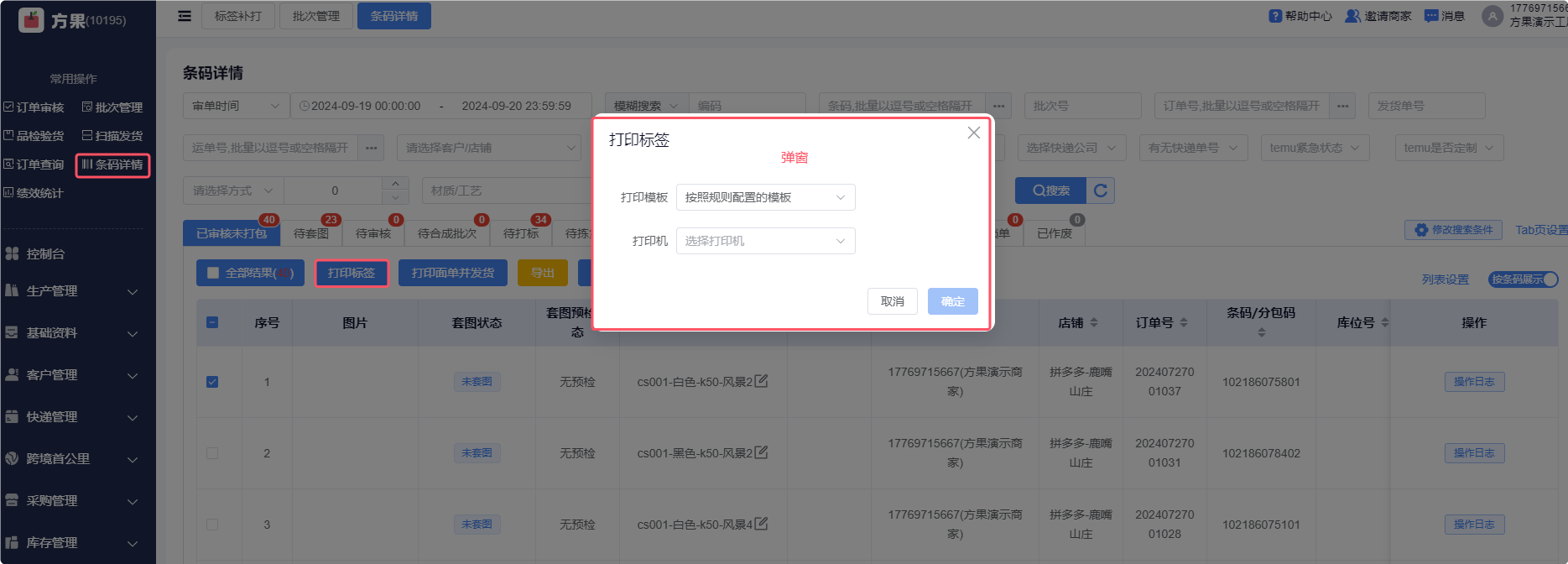Click the 打印面单并发货 button
The width and height of the screenshot is (1568, 564).
pos(453,273)
